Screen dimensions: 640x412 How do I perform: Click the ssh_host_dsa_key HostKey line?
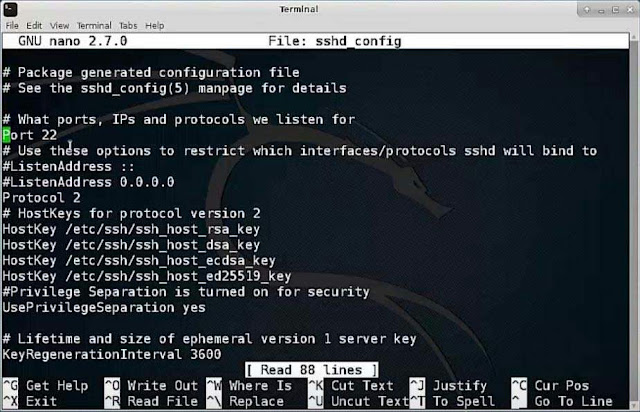coord(131,245)
